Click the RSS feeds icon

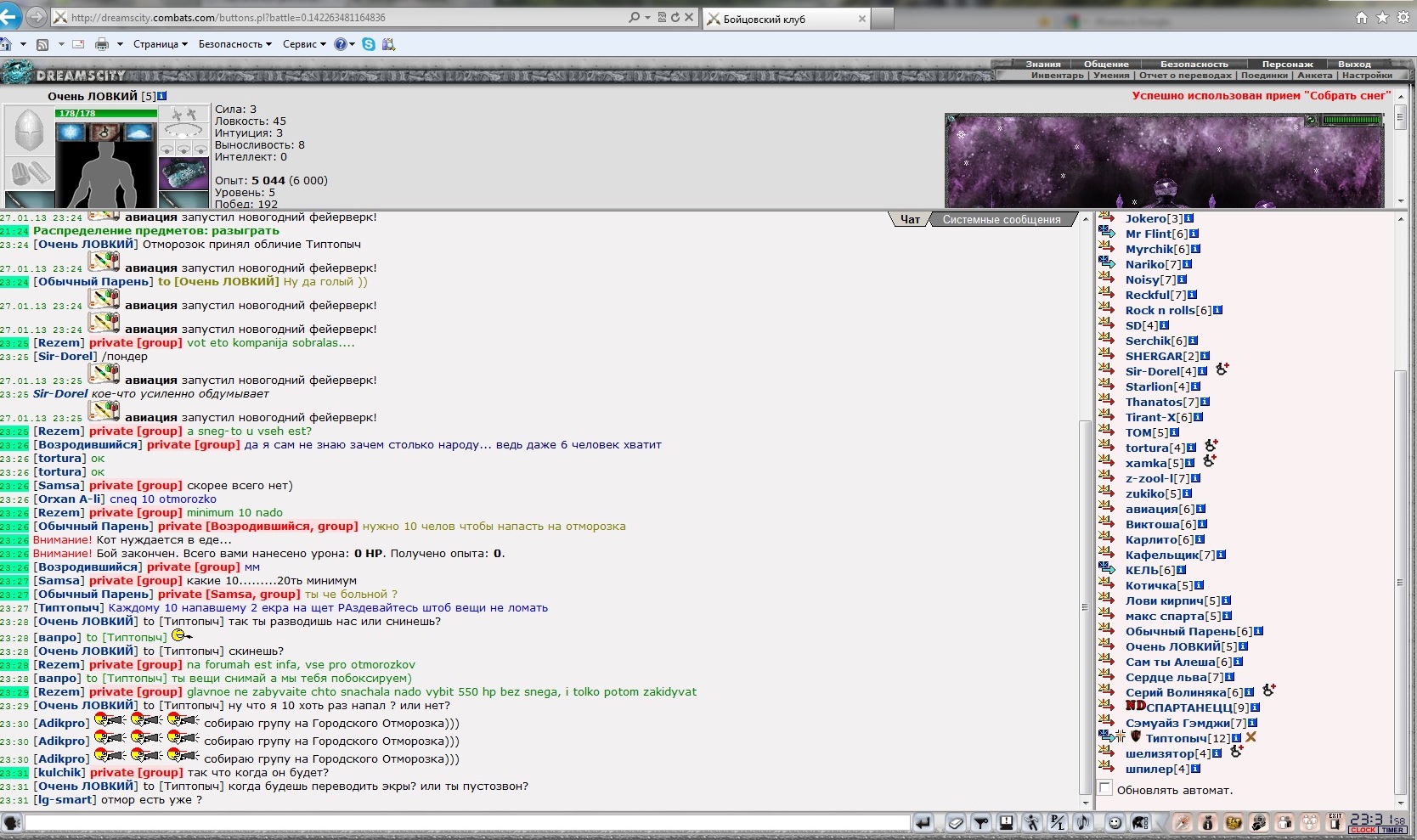pyautogui.click(x=42, y=44)
